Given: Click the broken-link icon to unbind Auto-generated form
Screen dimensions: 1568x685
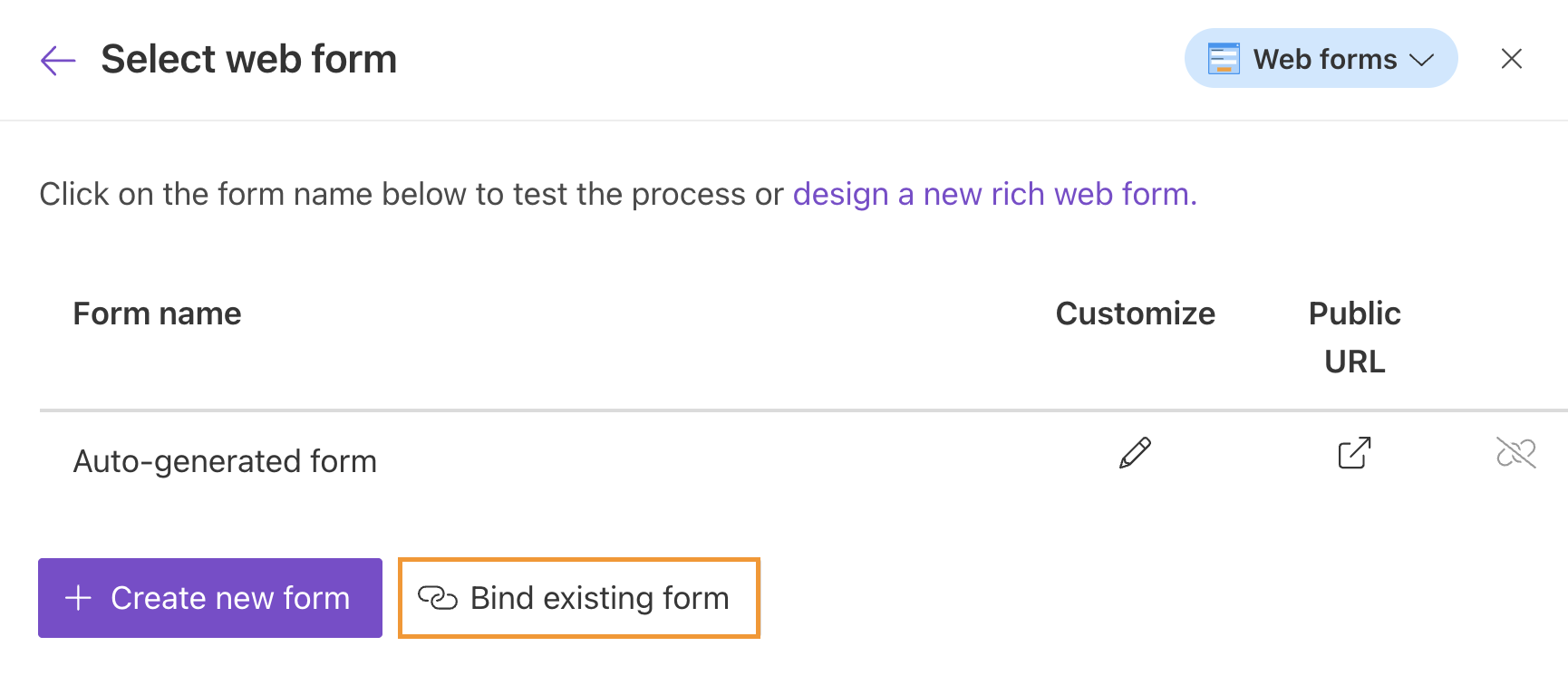Looking at the screenshot, I should pyautogui.click(x=1516, y=453).
